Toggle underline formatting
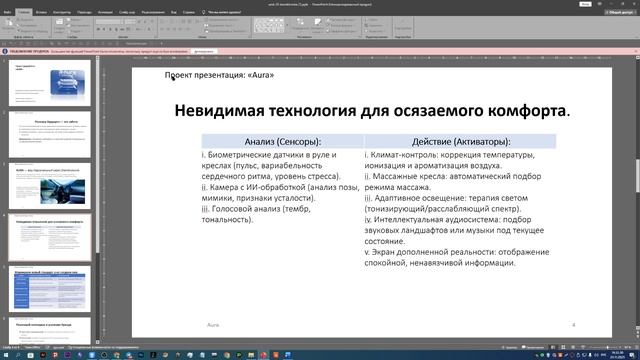This screenshot has width=640, height=360. (x=110, y=29)
